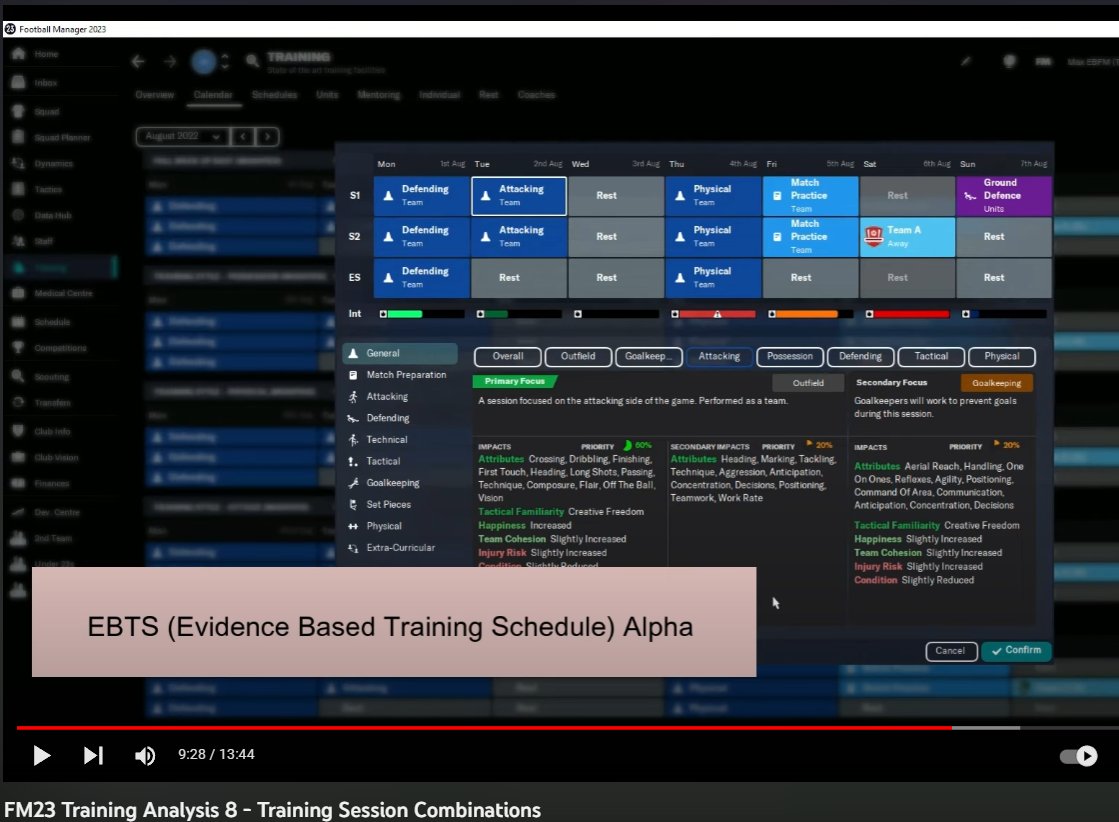Click the back navigation arrow
This screenshot has width=1119, height=822.
[x=138, y=62]
